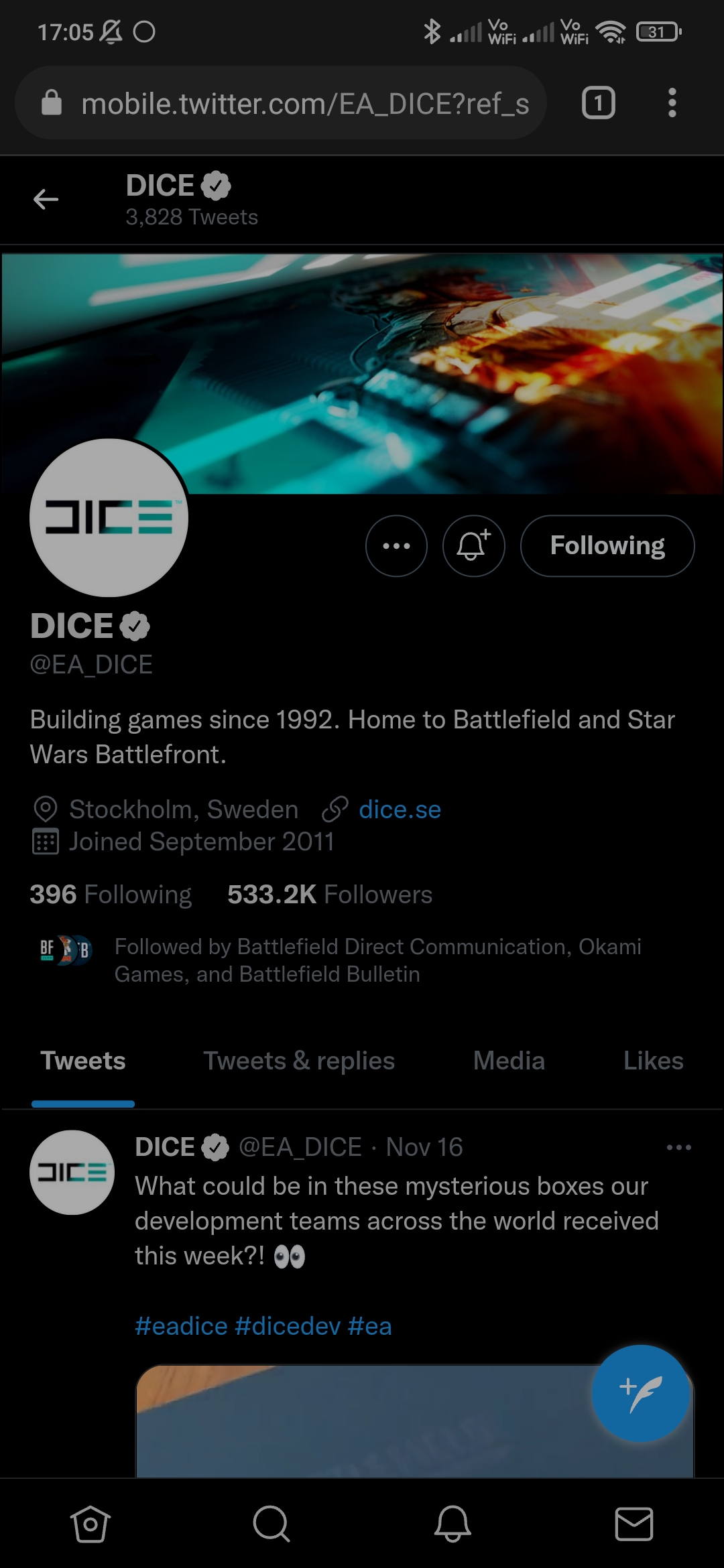The width and height of the screenshot is (724, 1568).
Task: Toggle the Following button to unfollow DICE
Action: (x=607, y=545)
